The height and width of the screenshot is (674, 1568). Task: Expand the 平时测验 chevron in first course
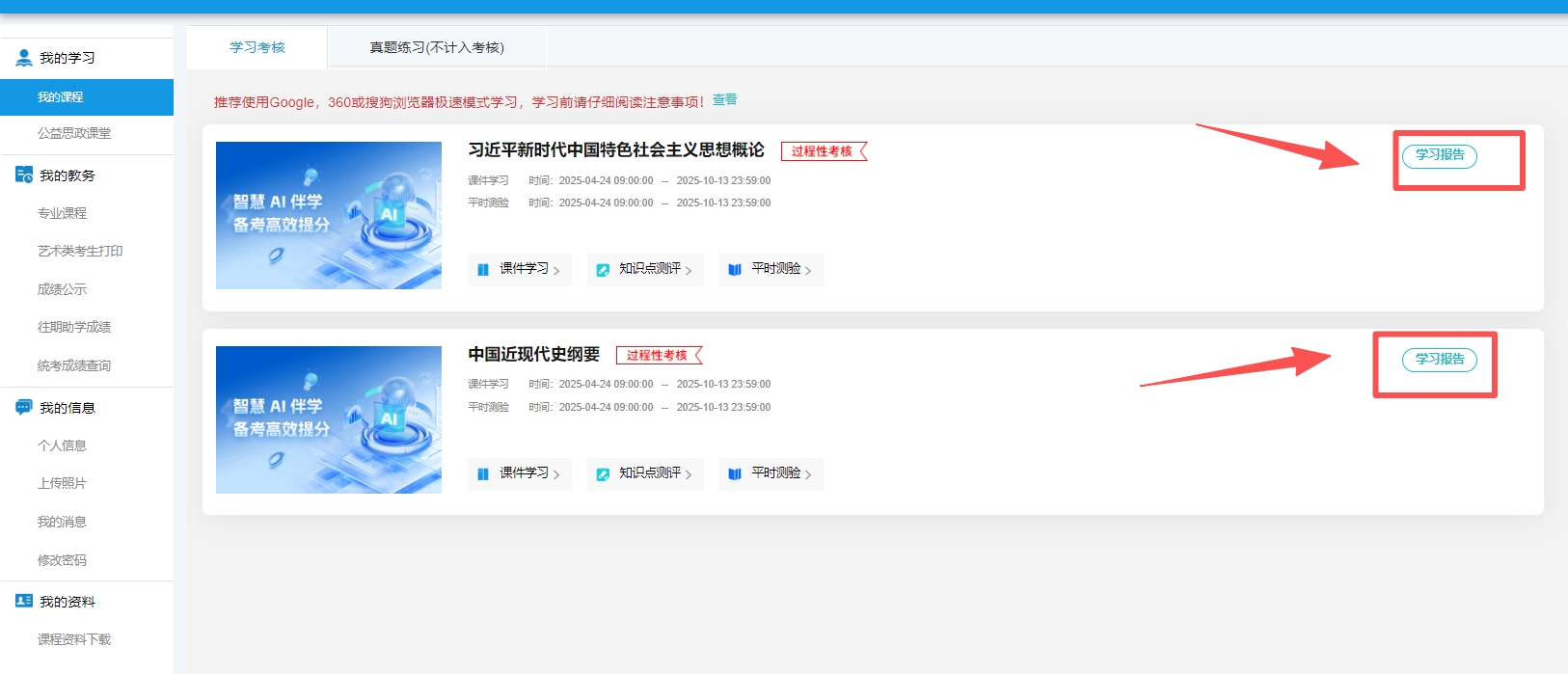[x=808, y=271]
